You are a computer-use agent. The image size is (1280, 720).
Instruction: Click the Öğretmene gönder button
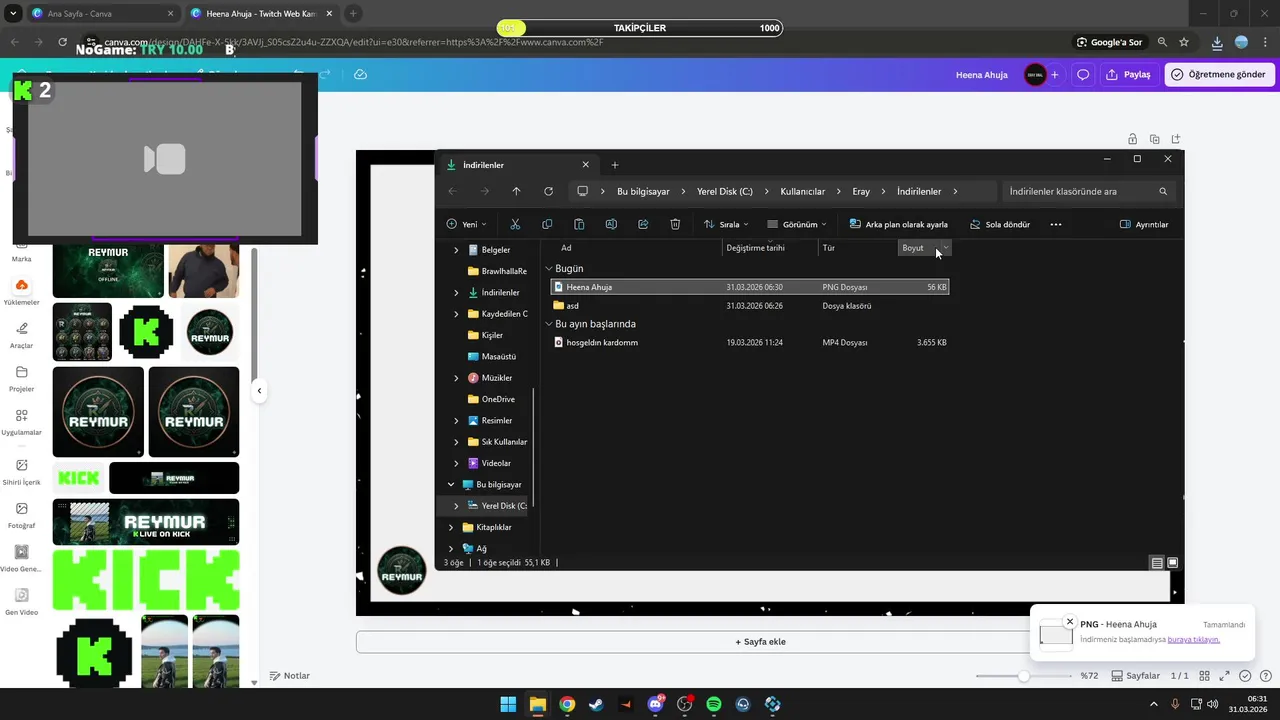[x=1219, y=75]
